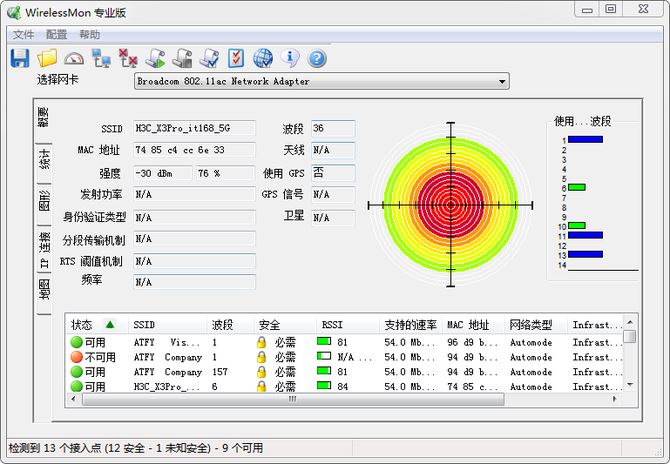Click the list's vertical scrollbar down arrow
The image size is (670, 464).
point(629,385)
